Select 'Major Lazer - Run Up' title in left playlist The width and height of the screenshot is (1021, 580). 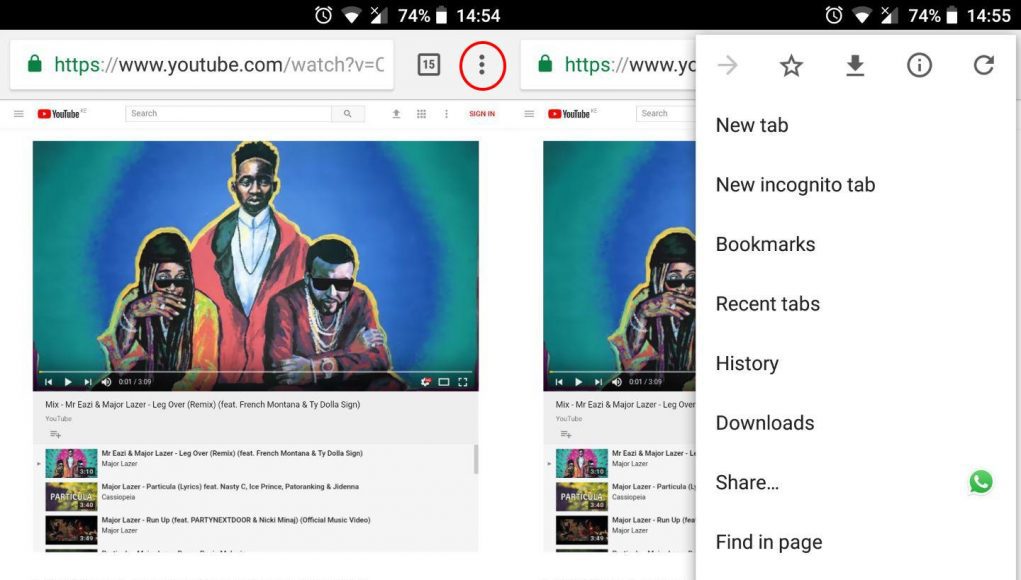point(236,520)
